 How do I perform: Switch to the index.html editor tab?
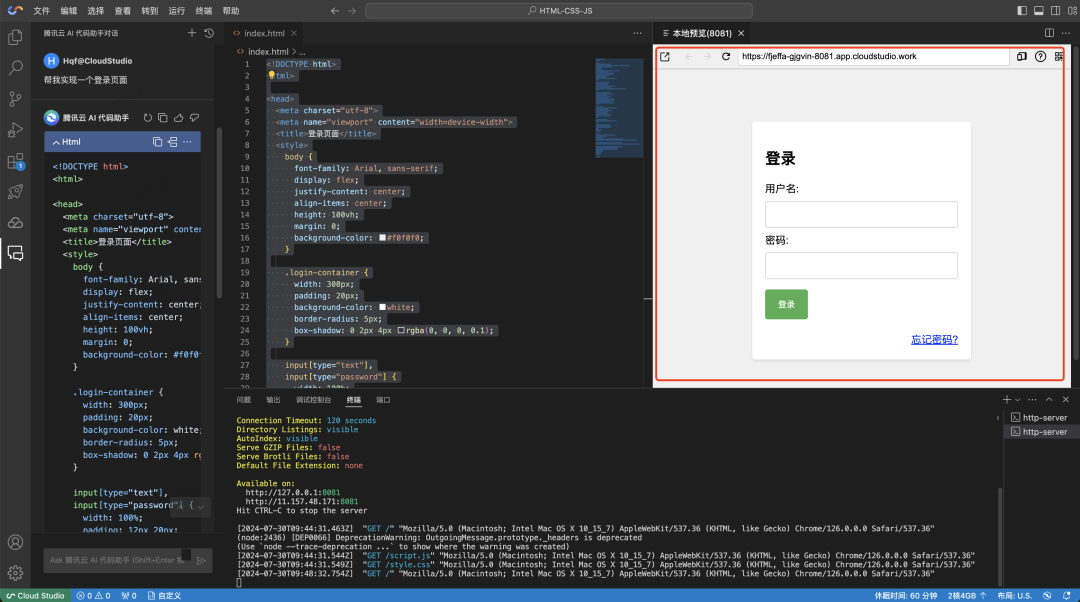[x=264, y=33]
